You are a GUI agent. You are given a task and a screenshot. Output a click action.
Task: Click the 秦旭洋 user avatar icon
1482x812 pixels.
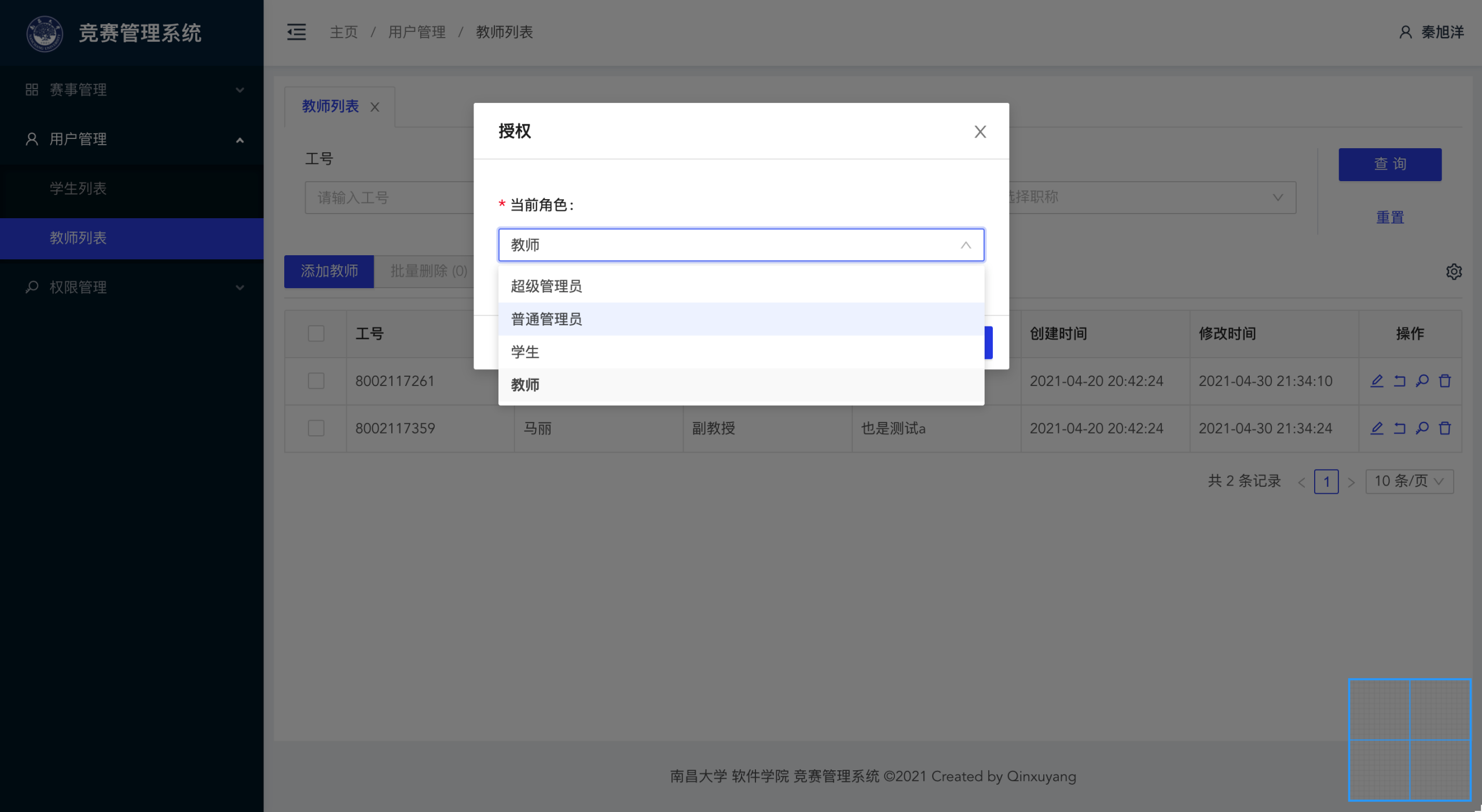pos(1405,32)
